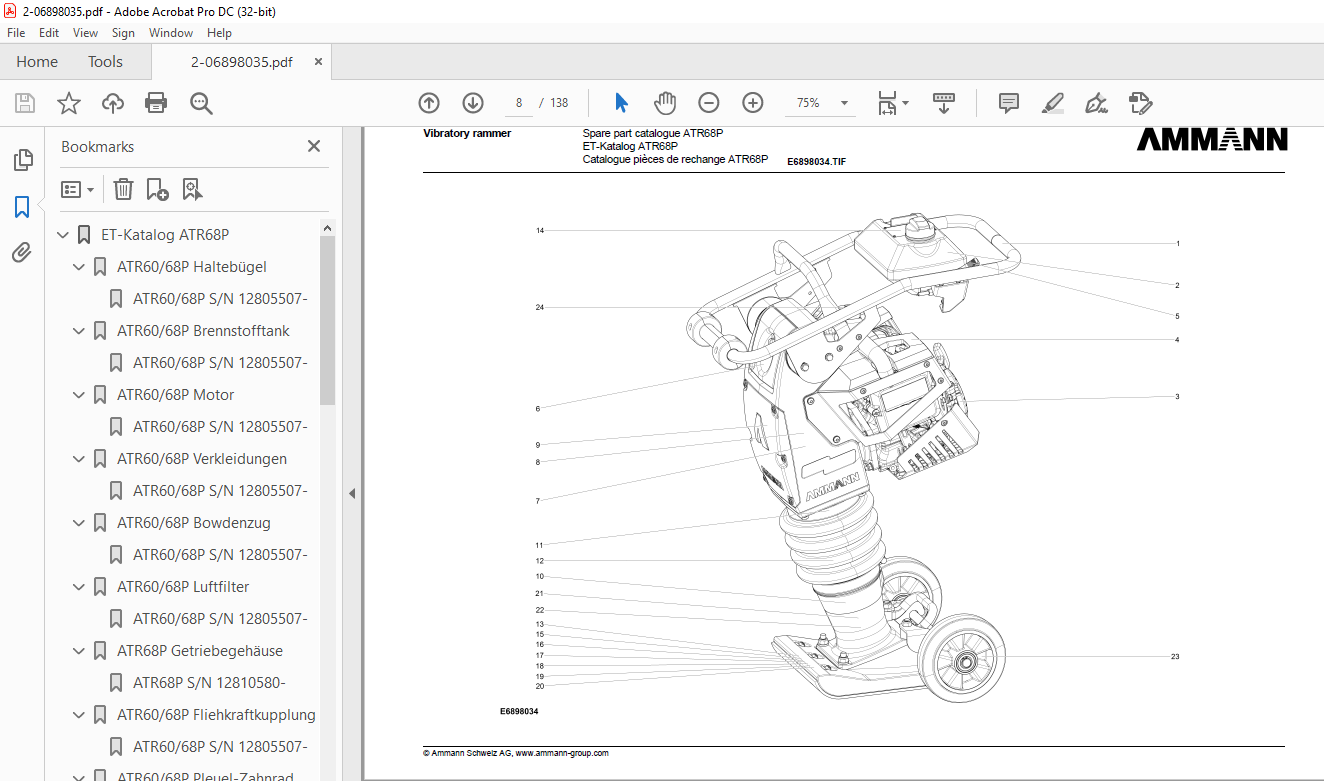This screenshot has height=781, width=1324.
Task: Zoom in with the plus icon
Action: pos(753,103)
